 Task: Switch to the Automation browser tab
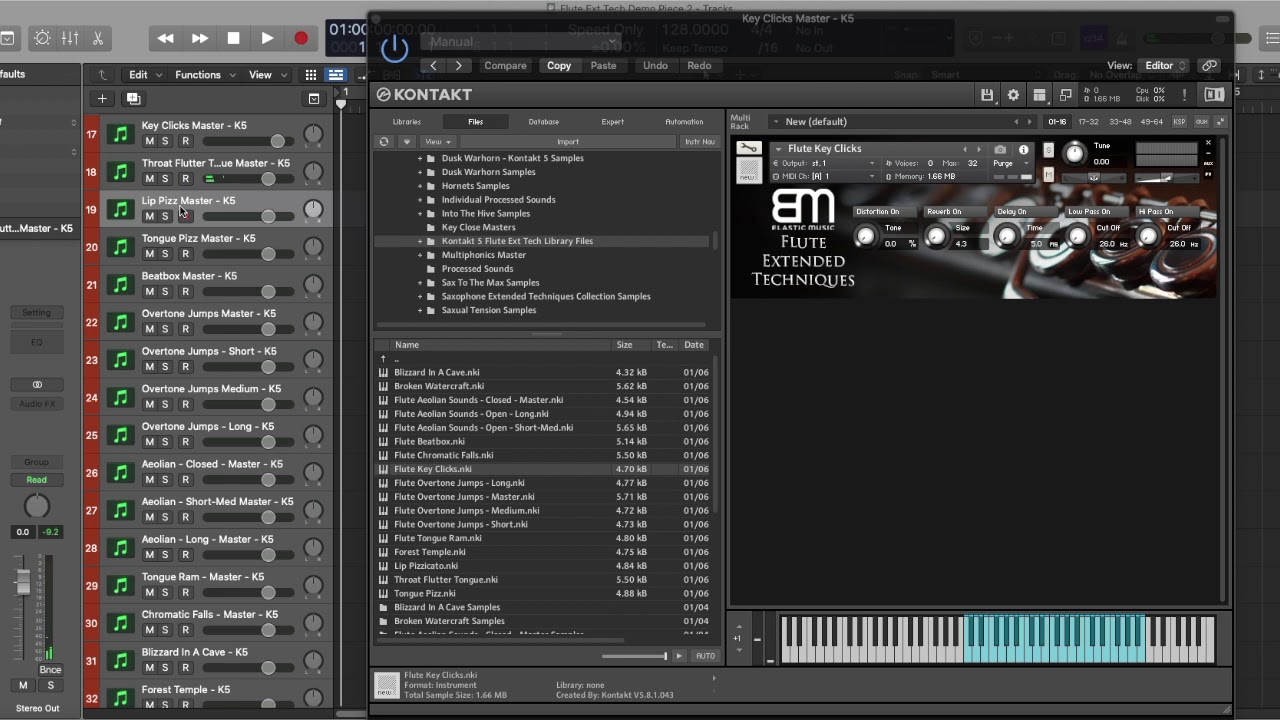(684, 122)
